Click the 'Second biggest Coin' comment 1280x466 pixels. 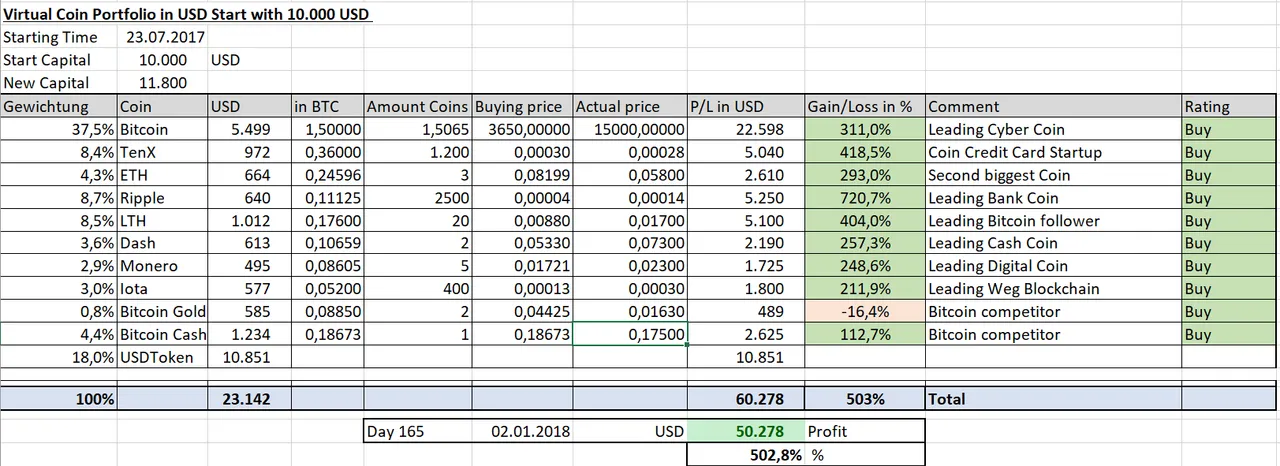pos(1053,175)
